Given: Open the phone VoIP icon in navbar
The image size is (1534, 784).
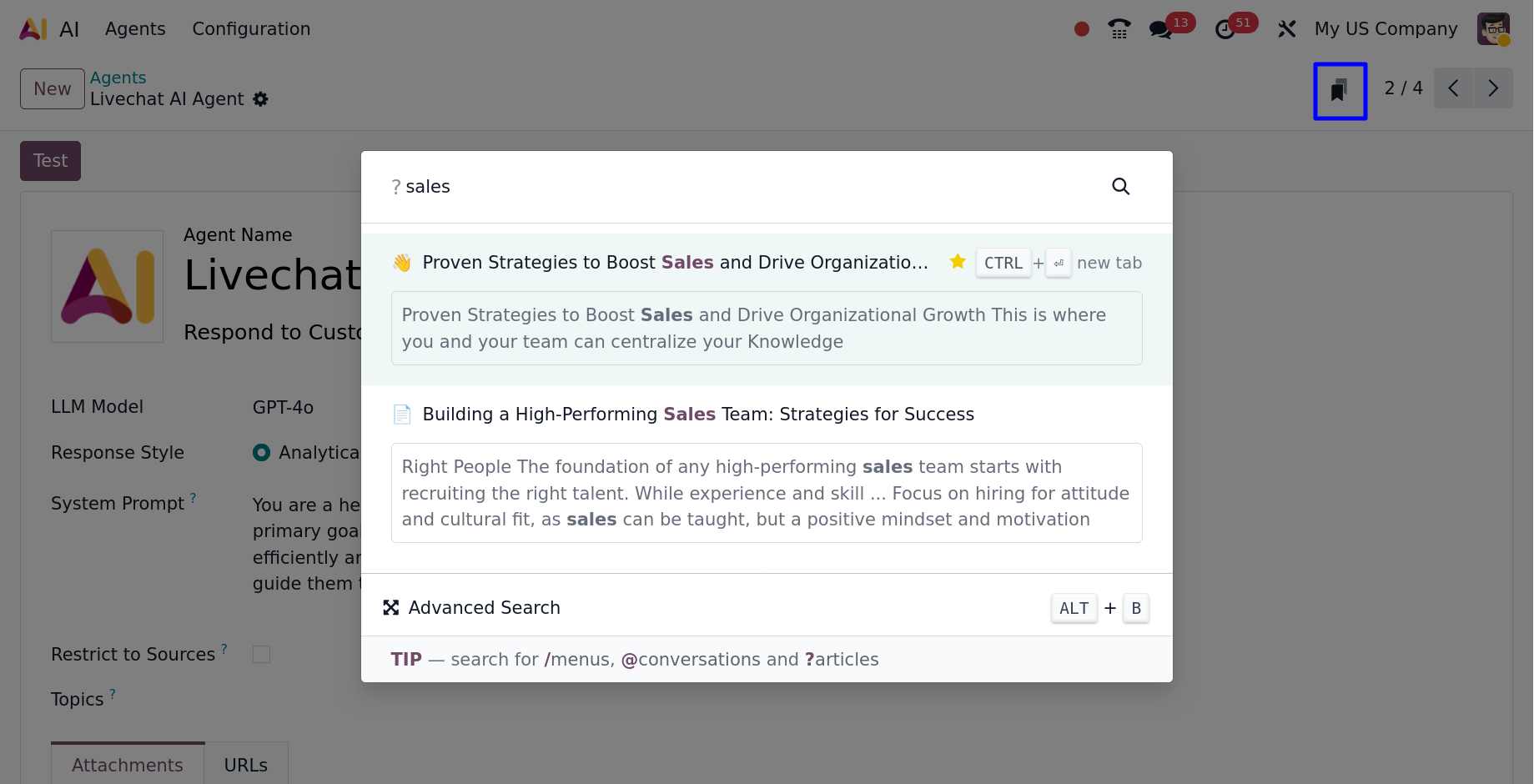Looking at the screenshot, I should [x=1119, y=29].
